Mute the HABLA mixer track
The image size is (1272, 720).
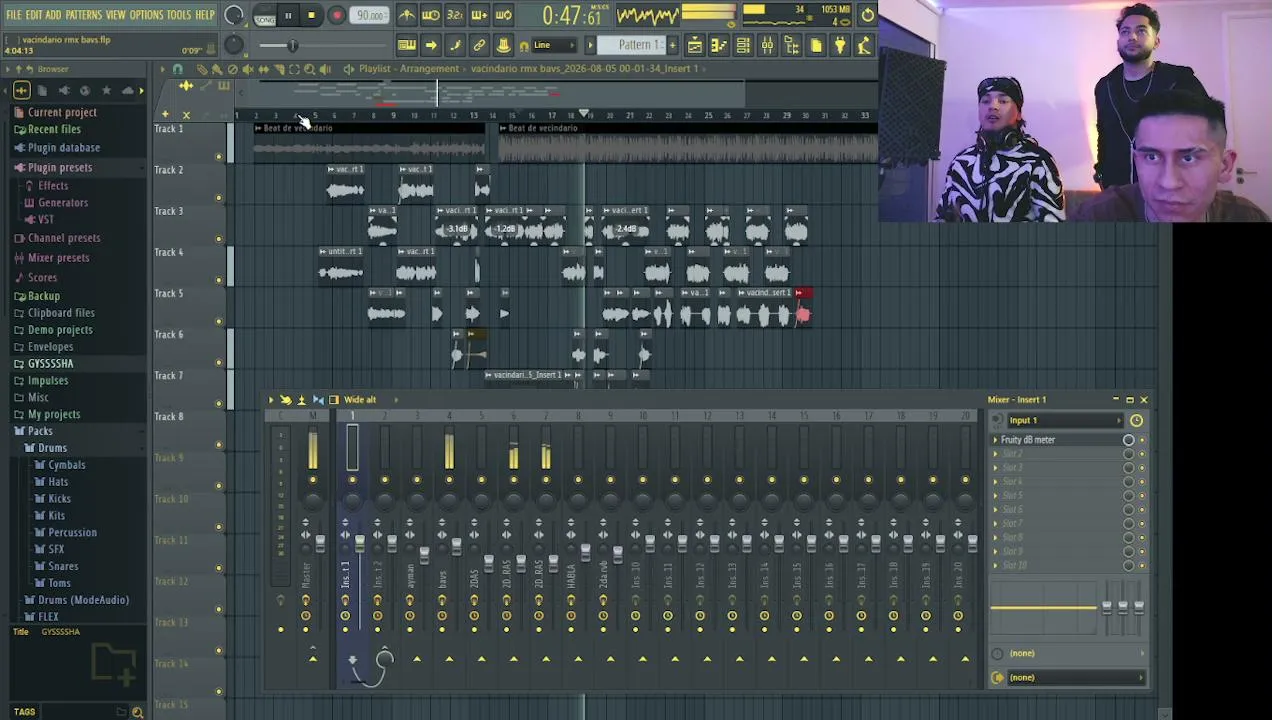[x=578, y=480]
